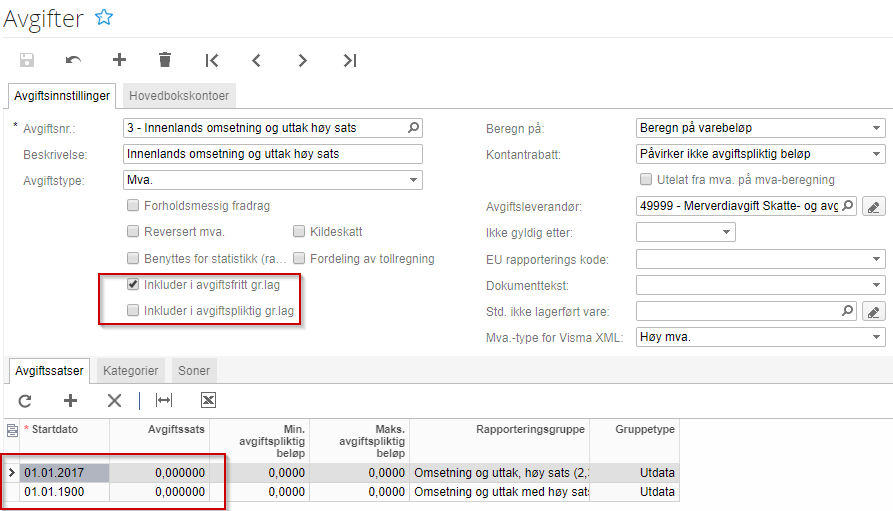Edit Avgiftsleverandør with pencil icon
Screen dimensions: 893x511
coord(874,206)
